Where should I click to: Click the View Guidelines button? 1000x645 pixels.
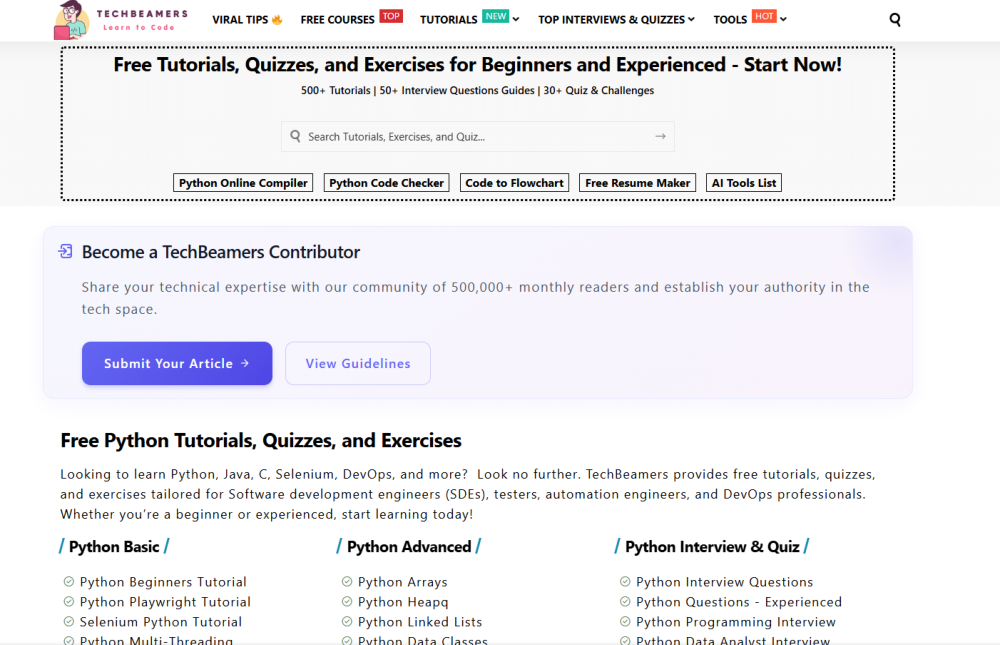tap(358, 364)
